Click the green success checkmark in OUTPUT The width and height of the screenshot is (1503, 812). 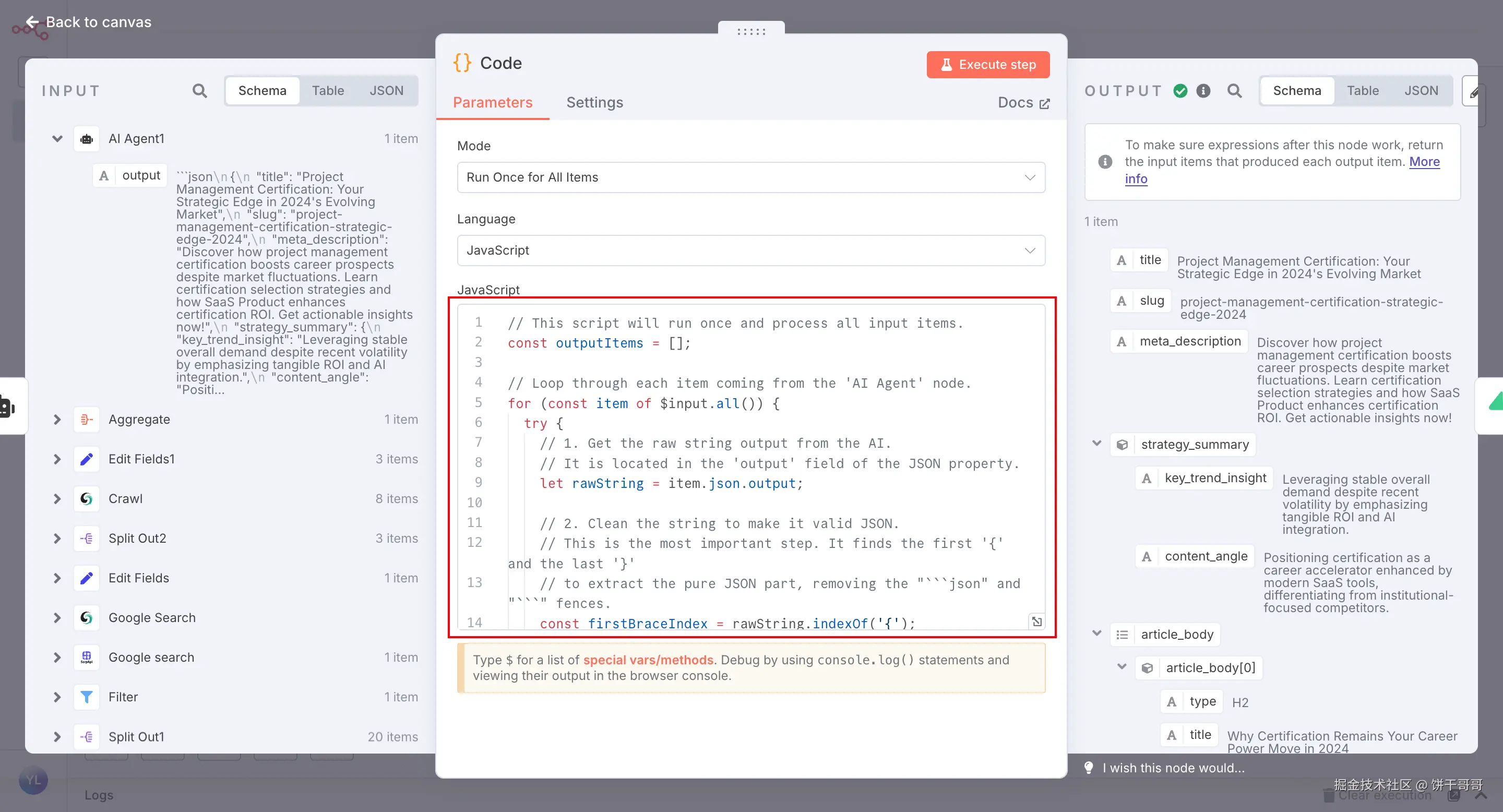tap(1180, 90)
